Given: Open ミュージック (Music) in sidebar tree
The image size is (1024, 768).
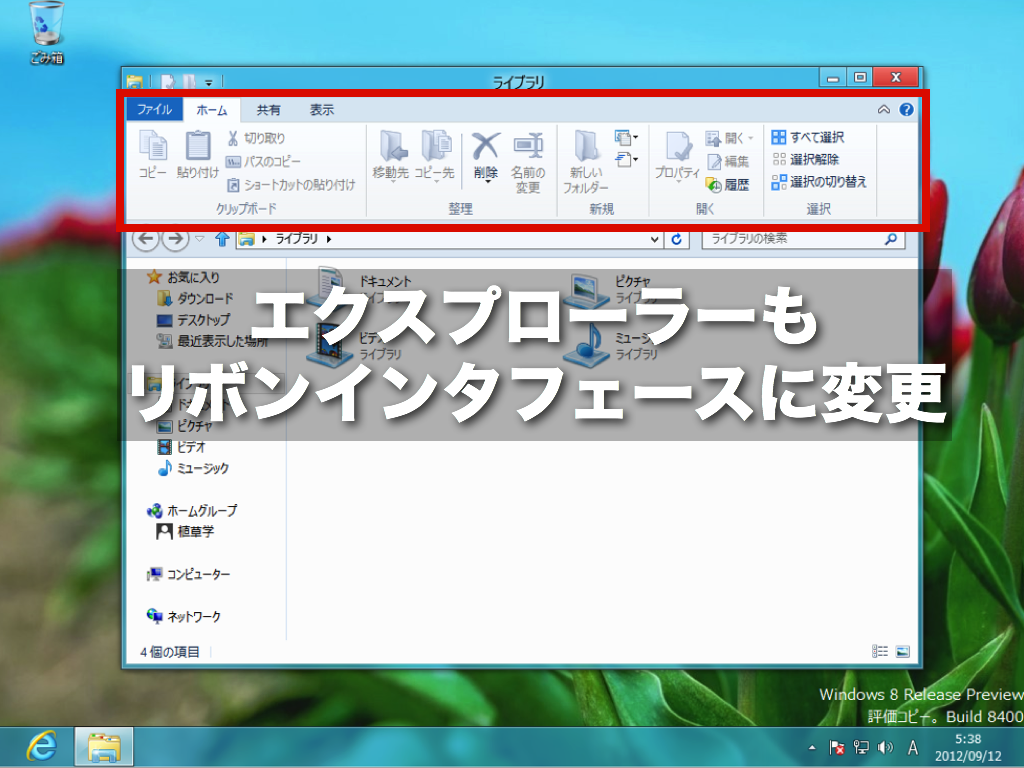Looking at the screenshot, I should (193, 468).
